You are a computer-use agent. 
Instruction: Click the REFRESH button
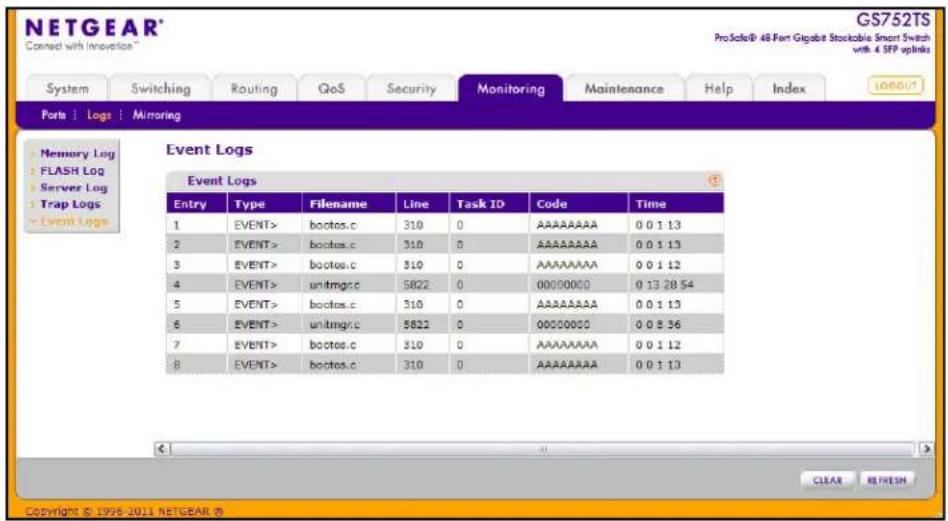point(887,480)
